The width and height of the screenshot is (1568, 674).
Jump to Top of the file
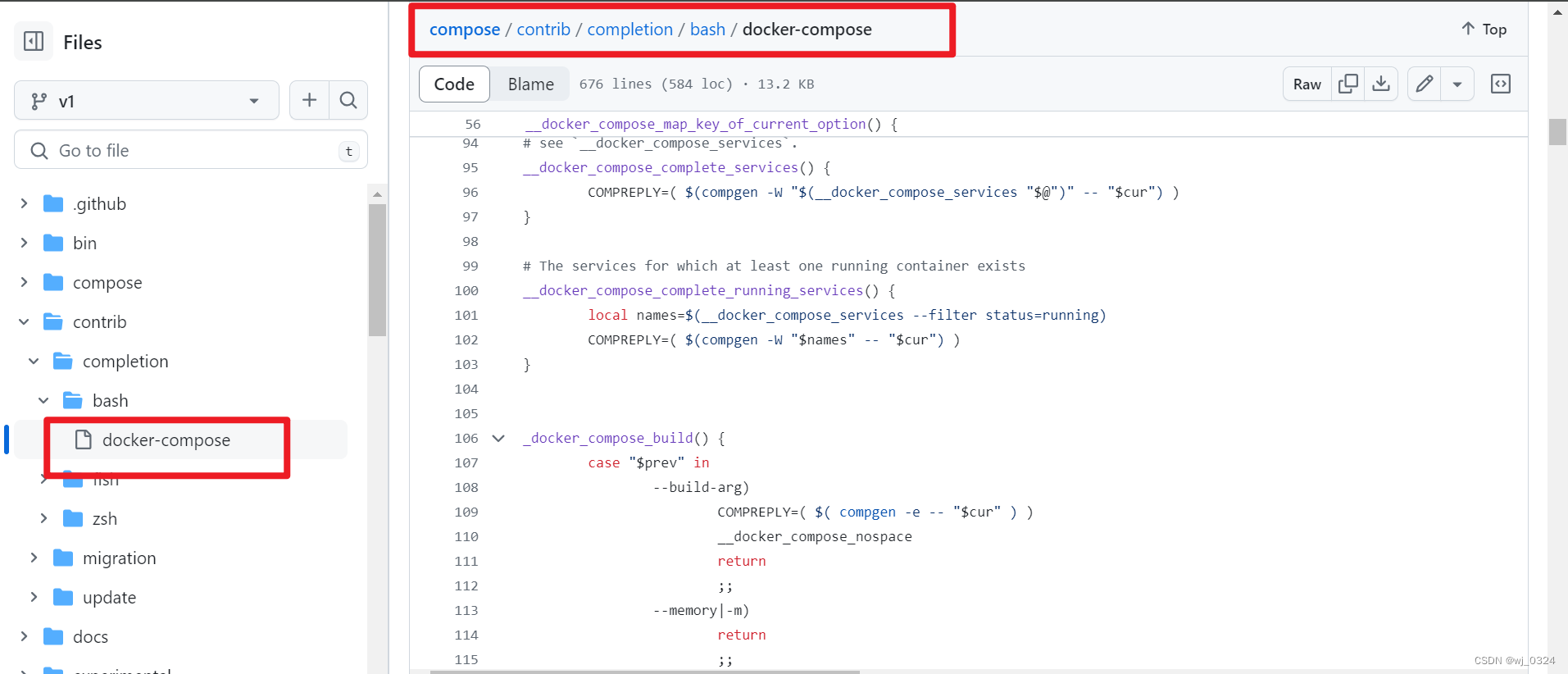pyautogui.click(x=1484, y=29)
